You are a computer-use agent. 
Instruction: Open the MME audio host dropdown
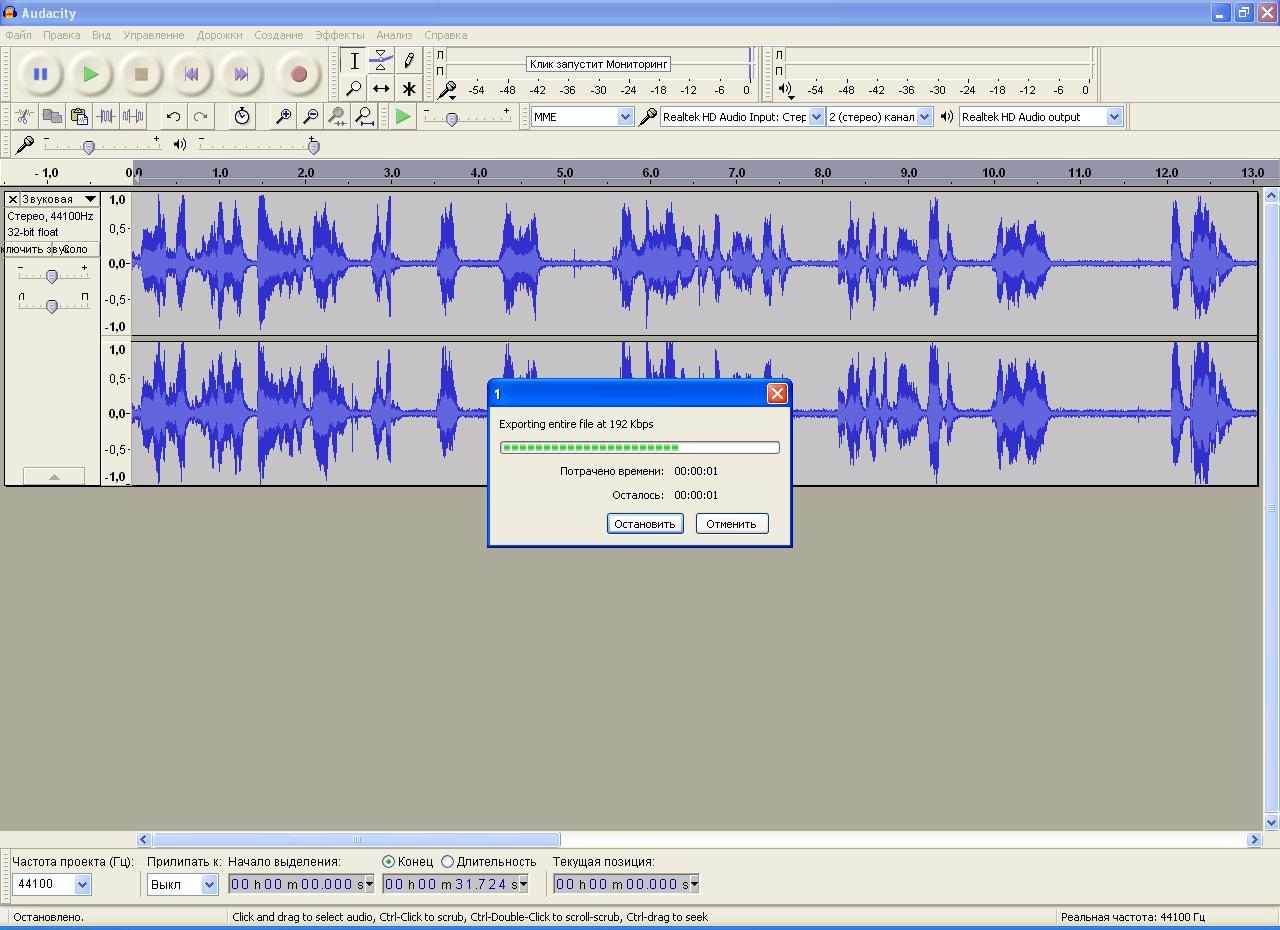[x=625, y=117]
